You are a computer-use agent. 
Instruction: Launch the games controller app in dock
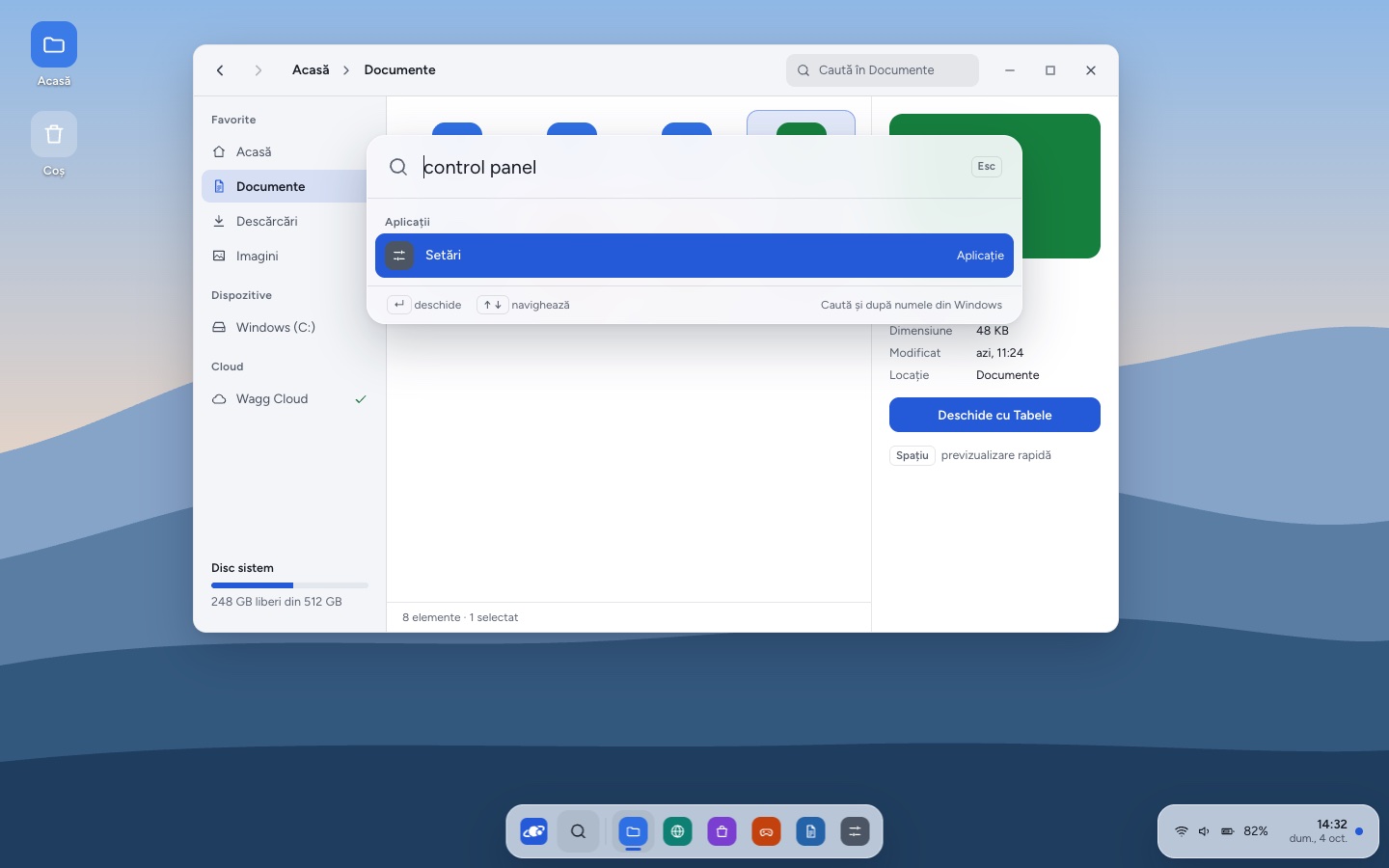(766, 831)
